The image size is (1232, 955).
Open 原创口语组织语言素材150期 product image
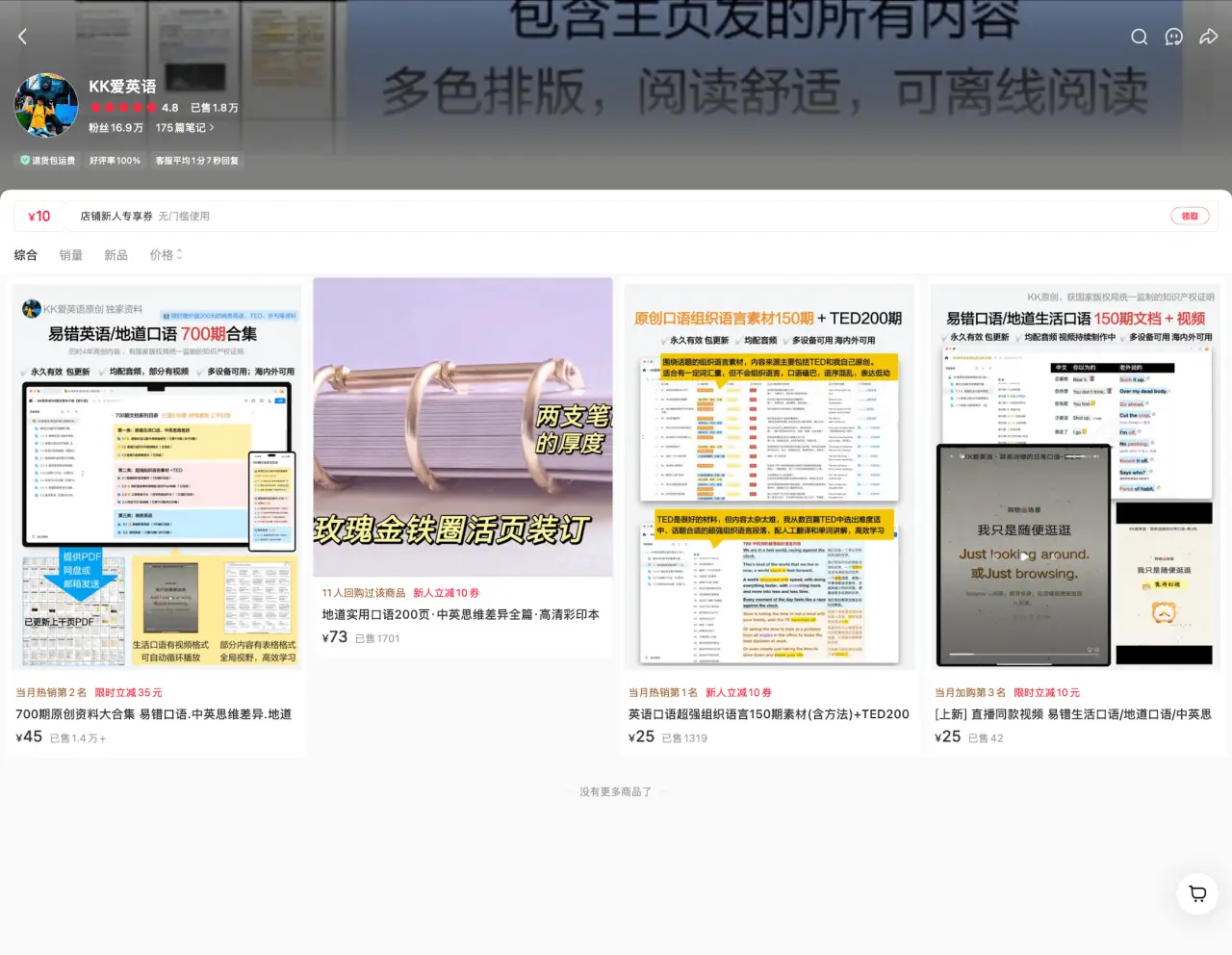(770, 477)
